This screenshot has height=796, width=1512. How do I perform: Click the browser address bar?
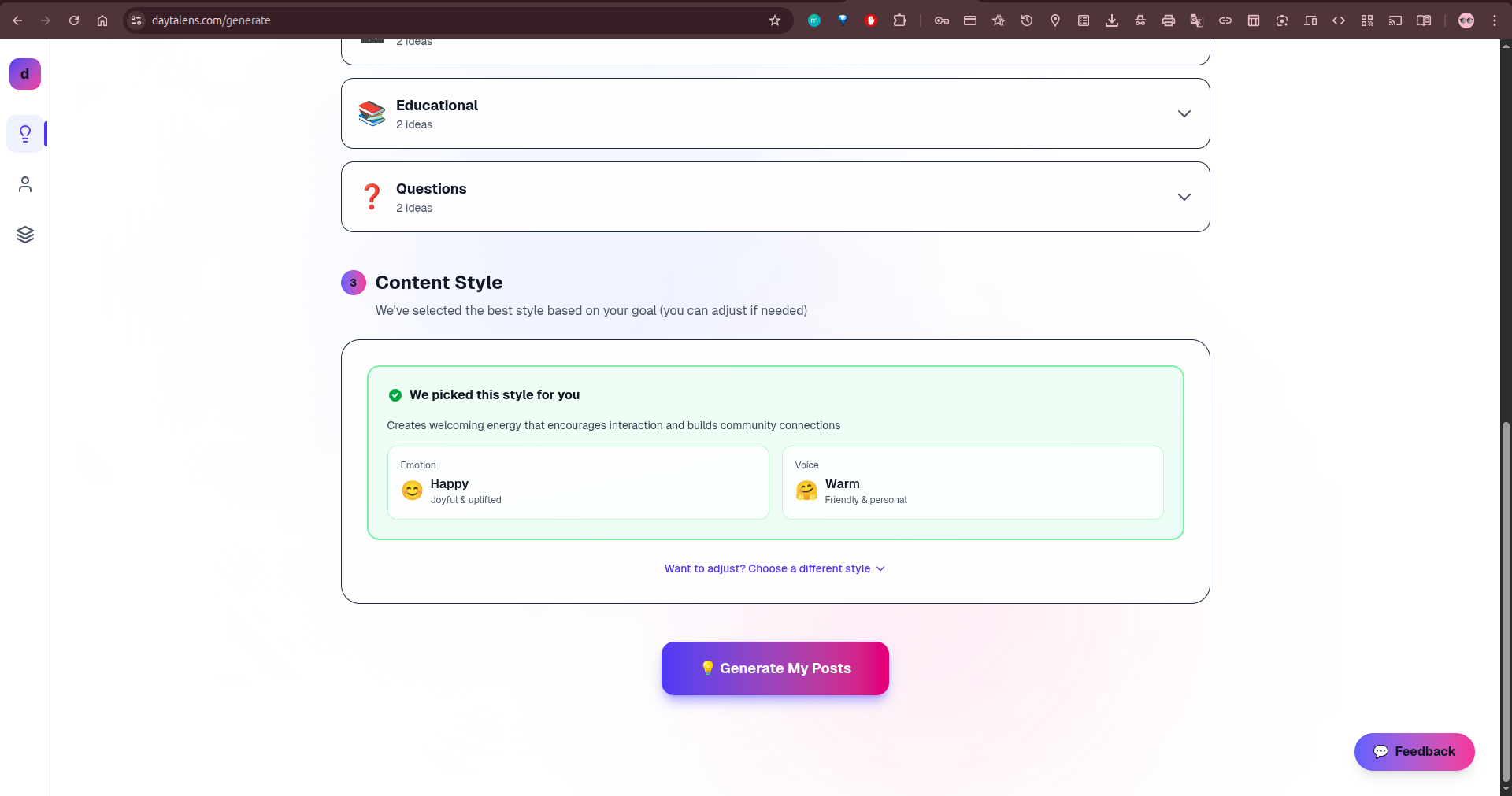coord(394,20)
